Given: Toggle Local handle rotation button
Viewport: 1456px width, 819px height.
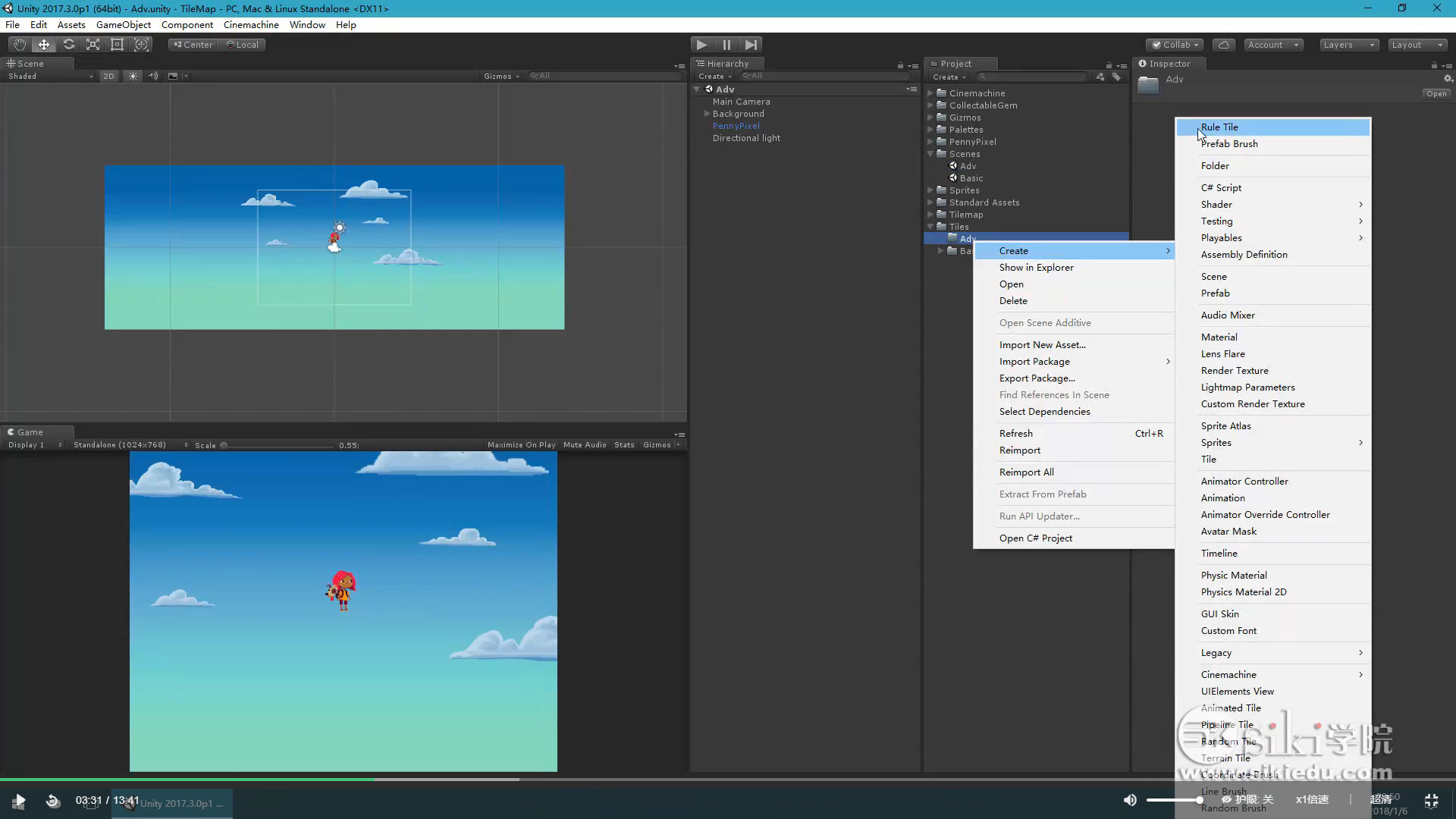Looking at the screenshot, I should coord(243,45).
